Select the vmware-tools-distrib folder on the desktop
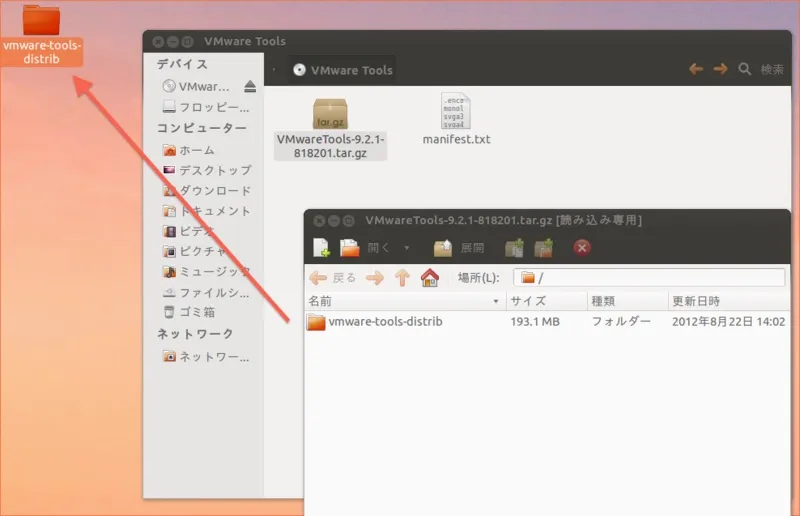 tap(41, 35)
